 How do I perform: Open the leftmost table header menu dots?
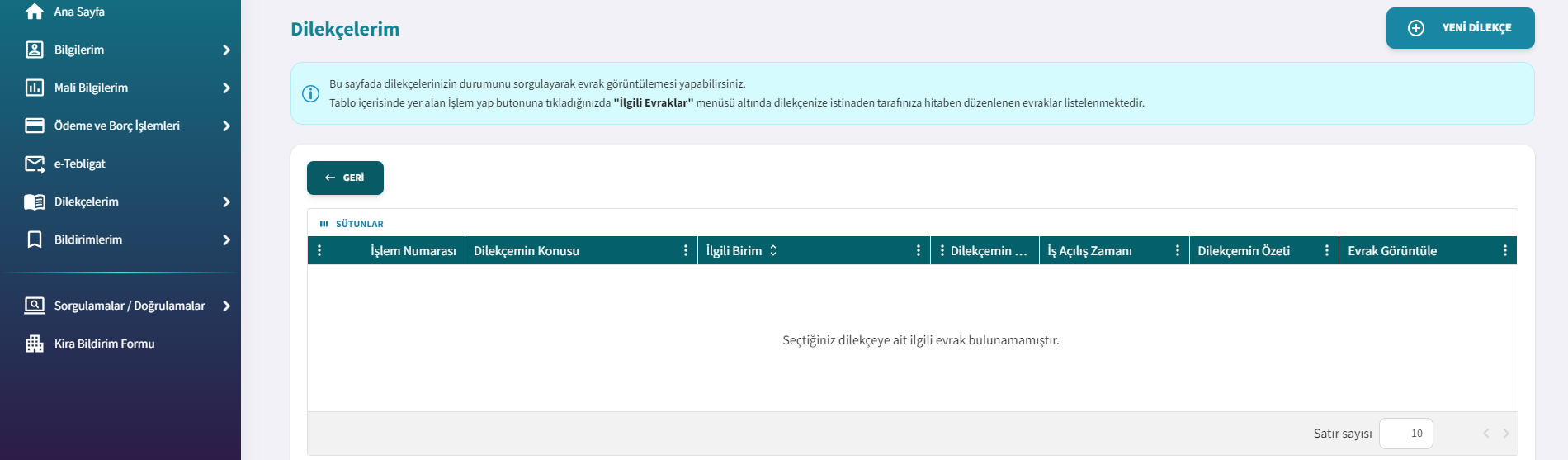[319, 250]
